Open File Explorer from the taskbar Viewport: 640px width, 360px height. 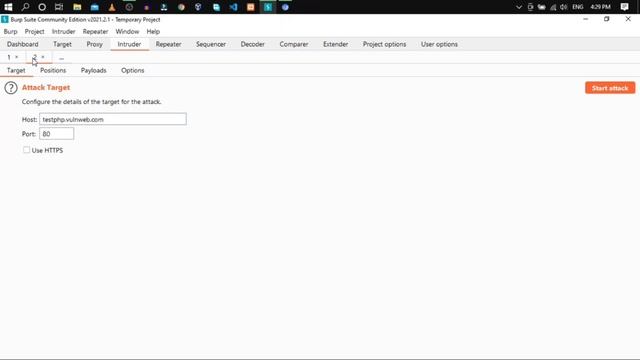tap(77, 7)
